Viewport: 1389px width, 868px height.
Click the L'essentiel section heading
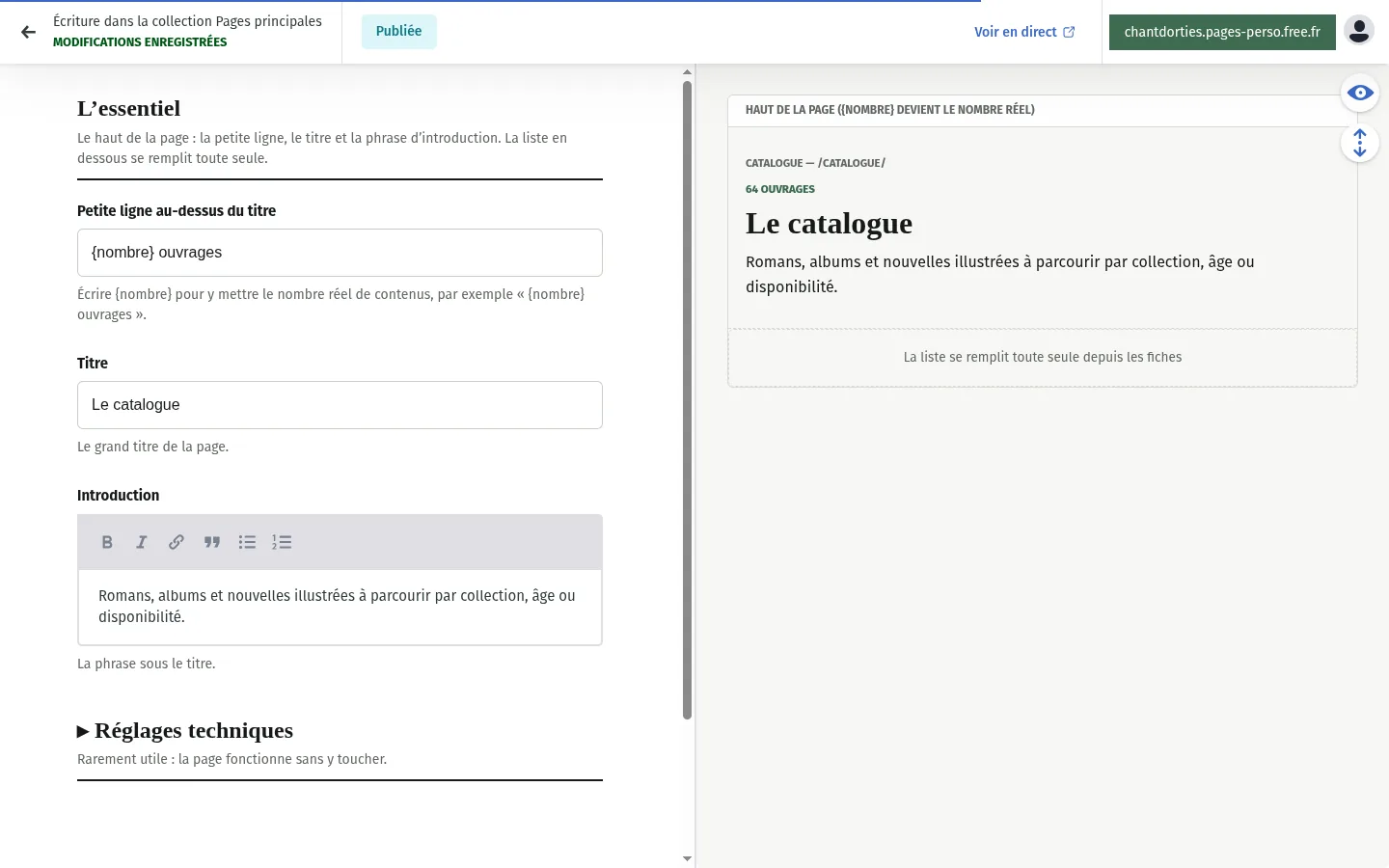[129, 109]
